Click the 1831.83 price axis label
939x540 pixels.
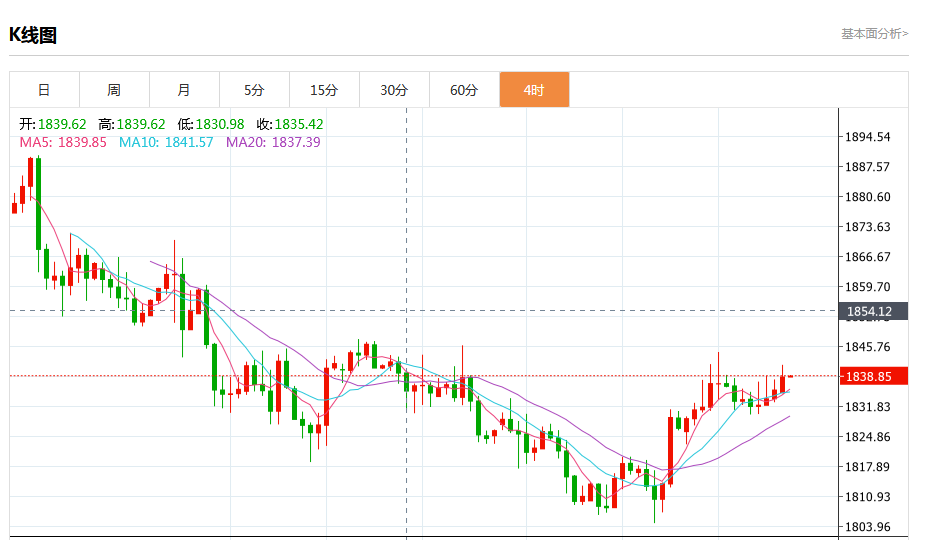coord(867,406)
